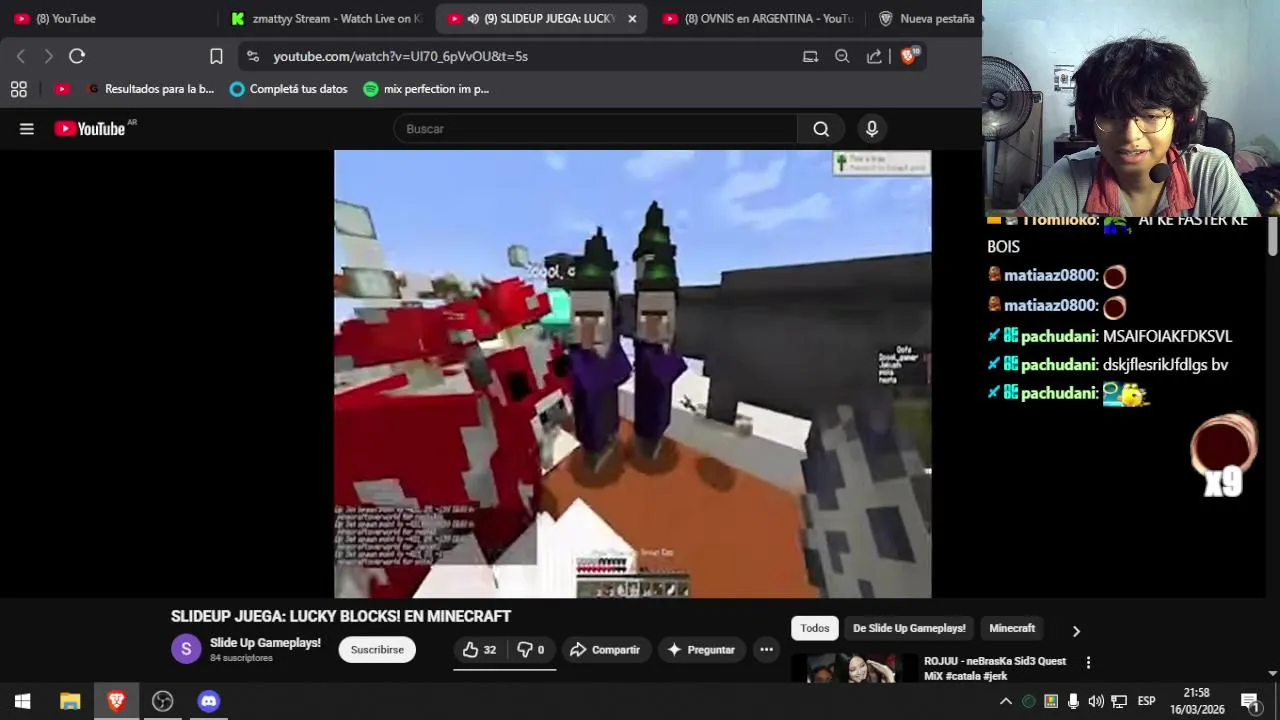The width and height of the screenshot is (1280, 720).
Task: Select the Todos filter chip
Action: pos(815,628)
